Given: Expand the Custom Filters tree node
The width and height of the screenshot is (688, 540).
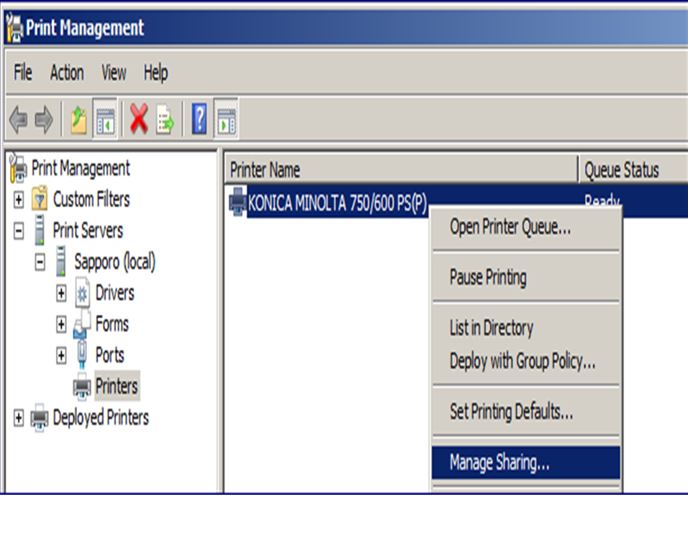Looking at the screenshot, I should click(x=18, y=200).
